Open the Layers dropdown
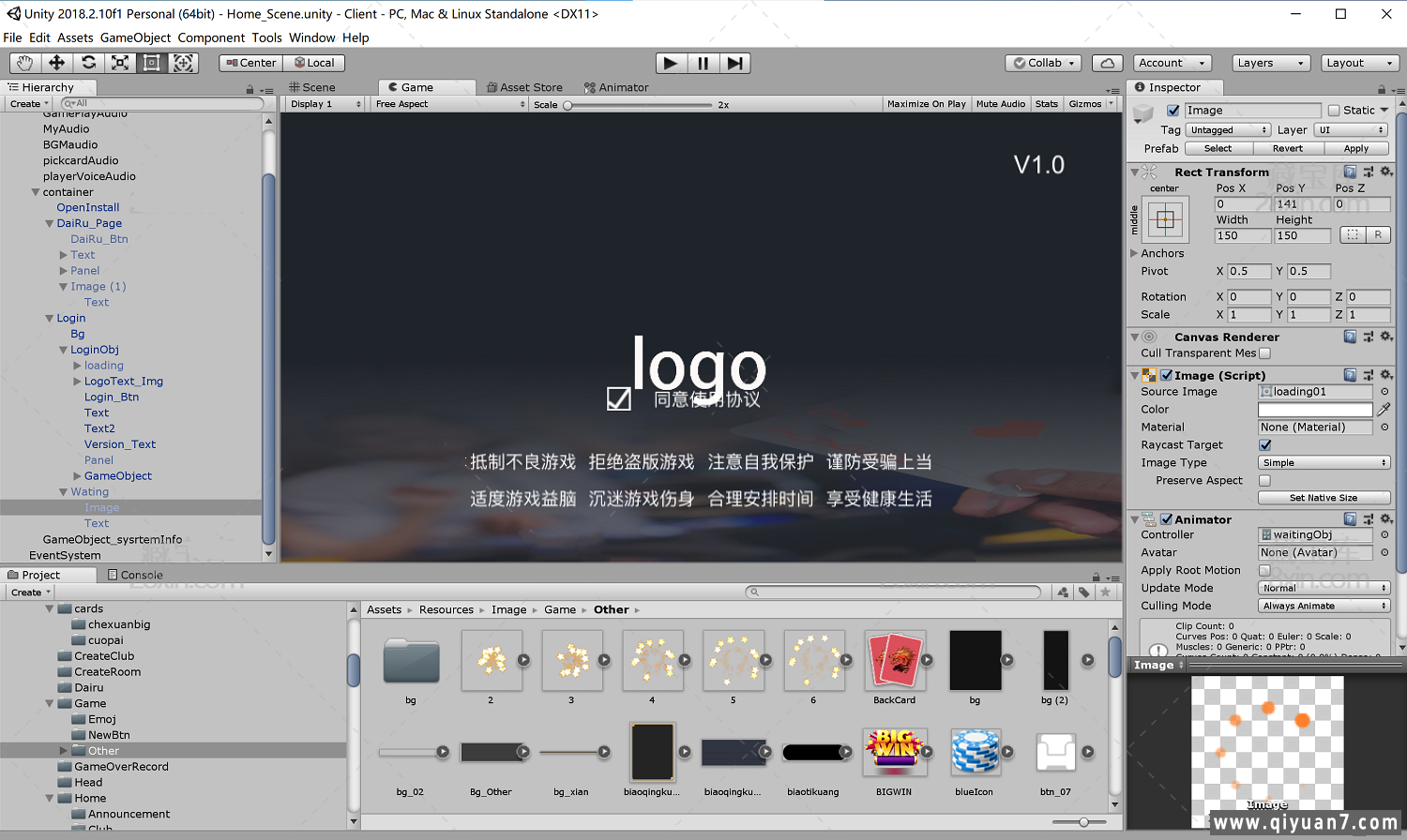1407x840 pixels. (1270, 63)
